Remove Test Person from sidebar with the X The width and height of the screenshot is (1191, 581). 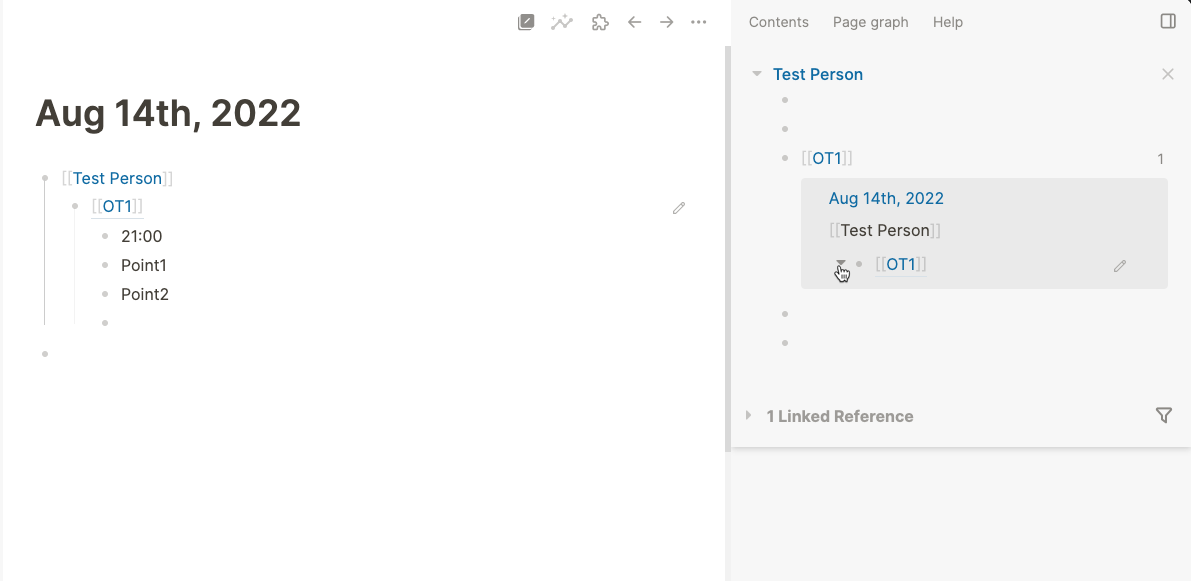pos(1167,73)
